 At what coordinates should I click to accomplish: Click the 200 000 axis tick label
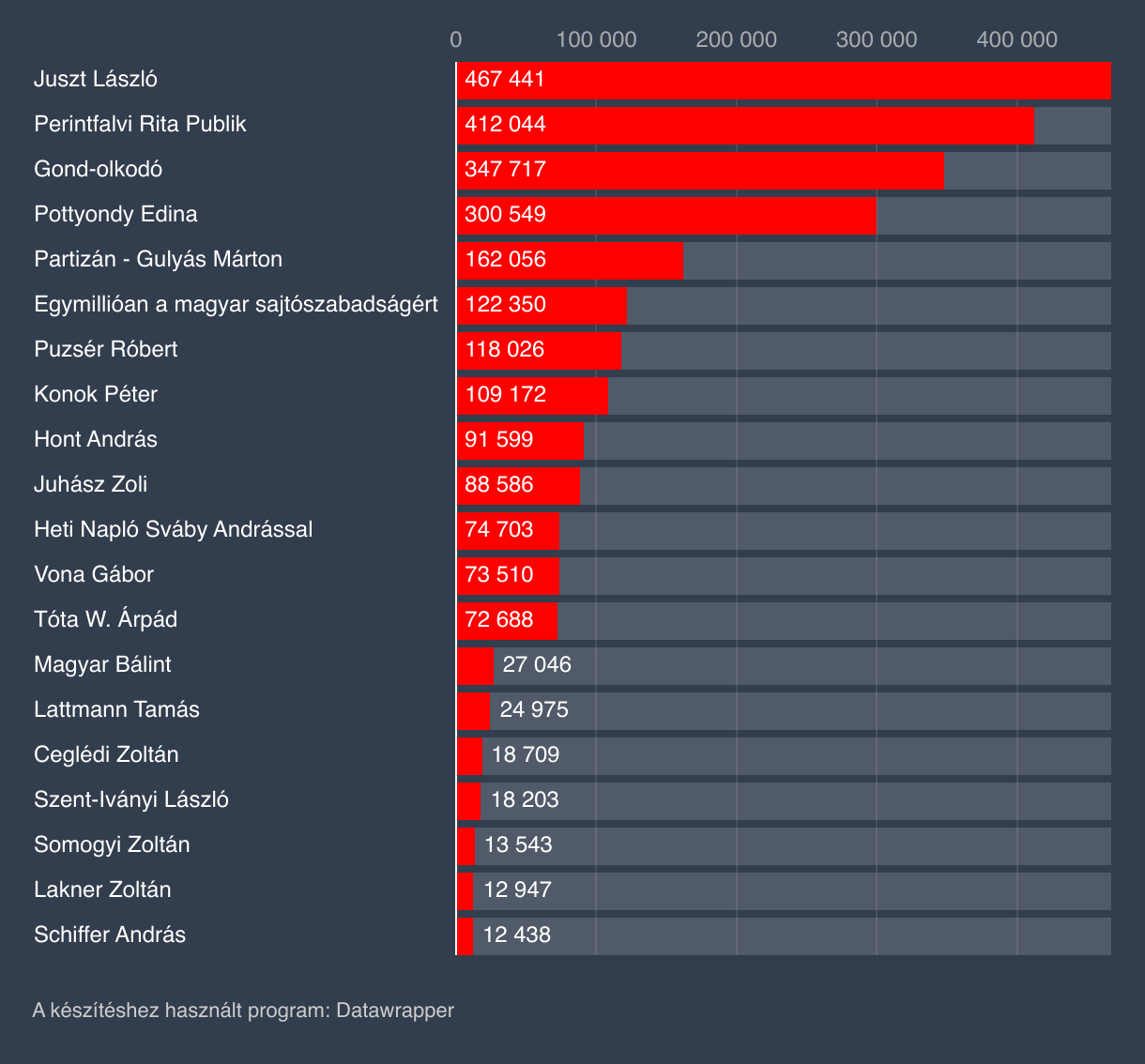click(736, 39)
